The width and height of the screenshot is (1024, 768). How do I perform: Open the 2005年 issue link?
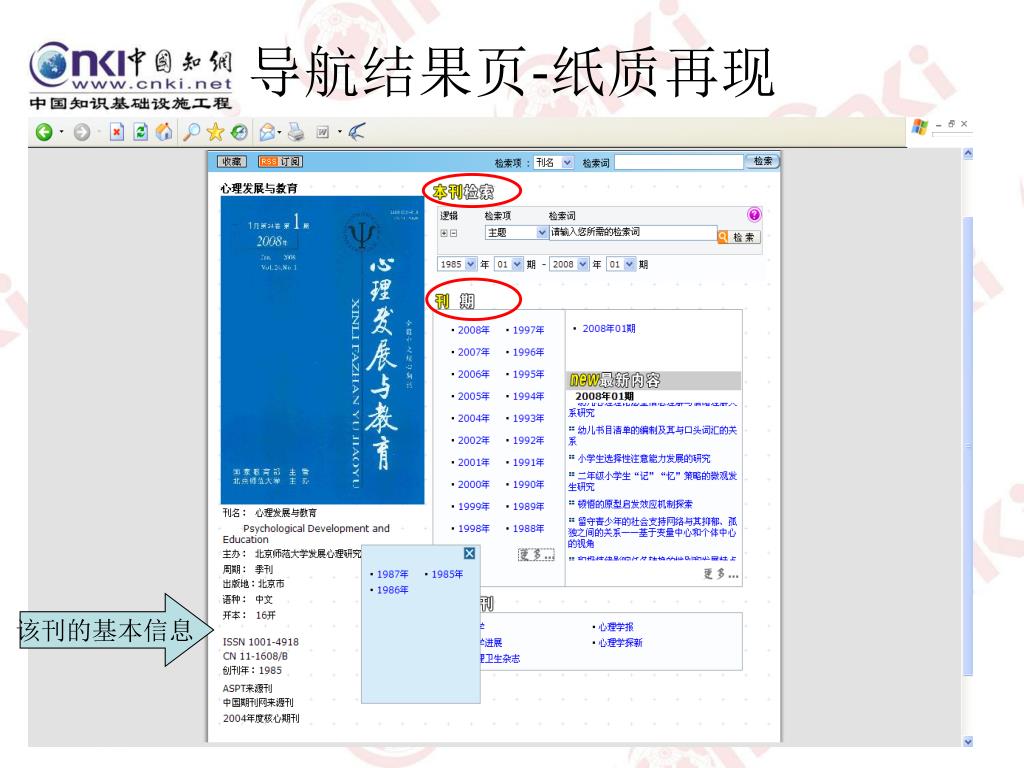473,396
